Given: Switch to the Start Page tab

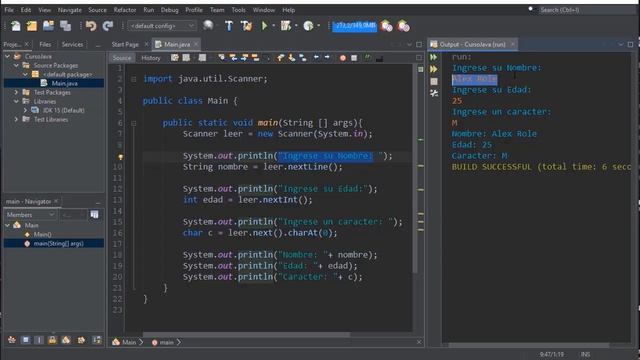Looking at the screenshot, I should tap(125, 44).
